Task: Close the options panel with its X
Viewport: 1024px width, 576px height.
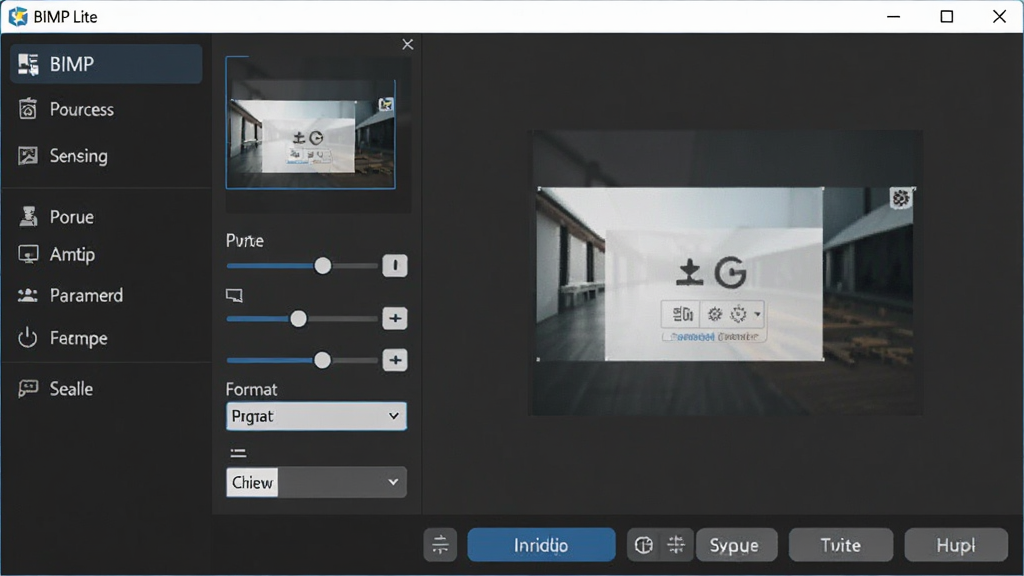Action: pos(408,44)
